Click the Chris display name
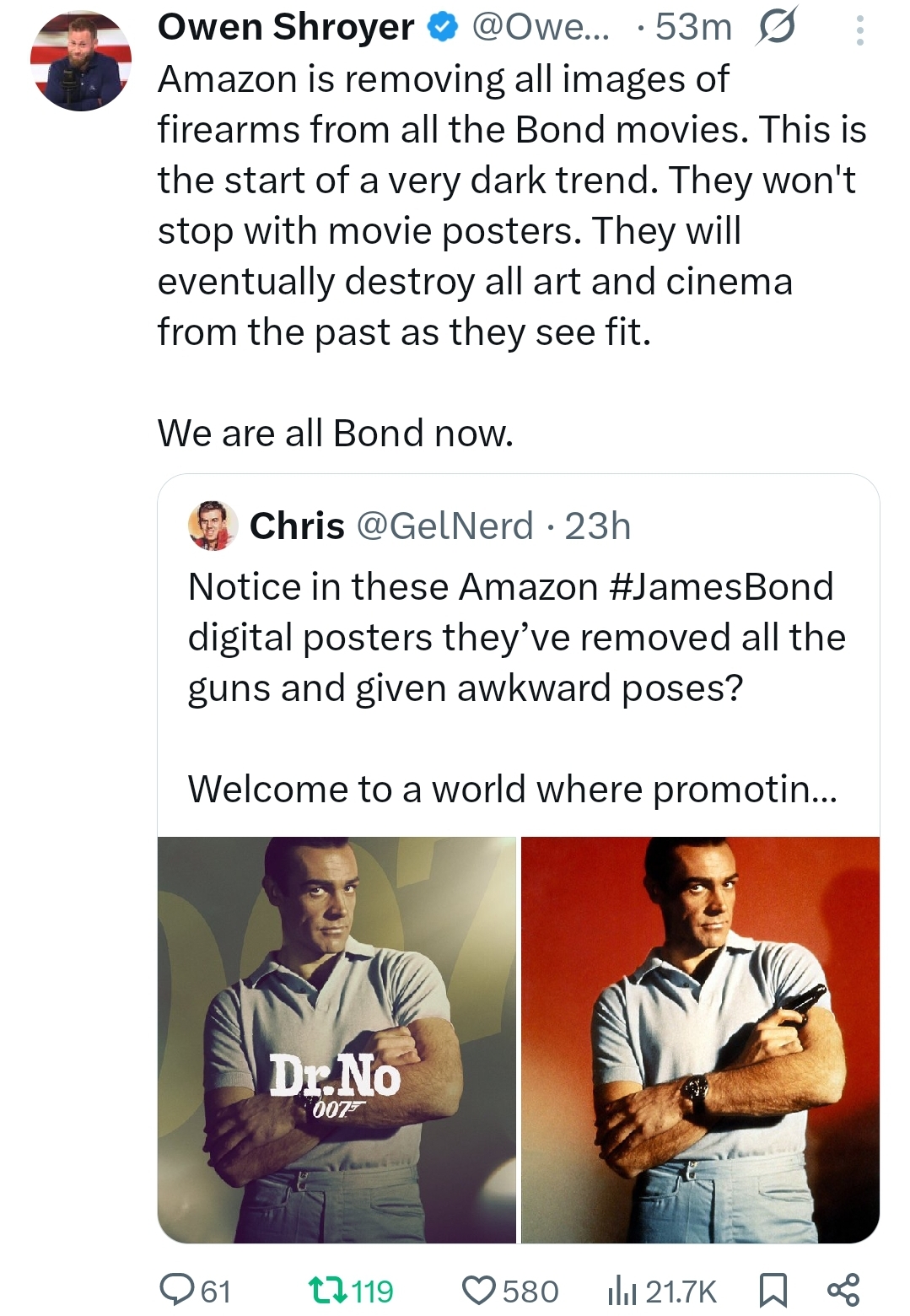Image resolution: width=910 pixels, height=1316 pixels. click(x=297, y=526)
